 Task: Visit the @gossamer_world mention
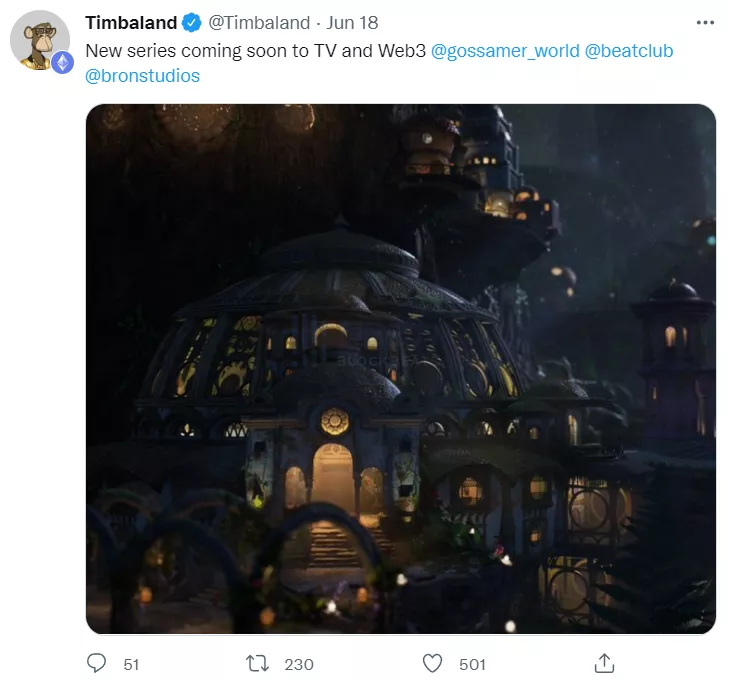pos(505,51)
